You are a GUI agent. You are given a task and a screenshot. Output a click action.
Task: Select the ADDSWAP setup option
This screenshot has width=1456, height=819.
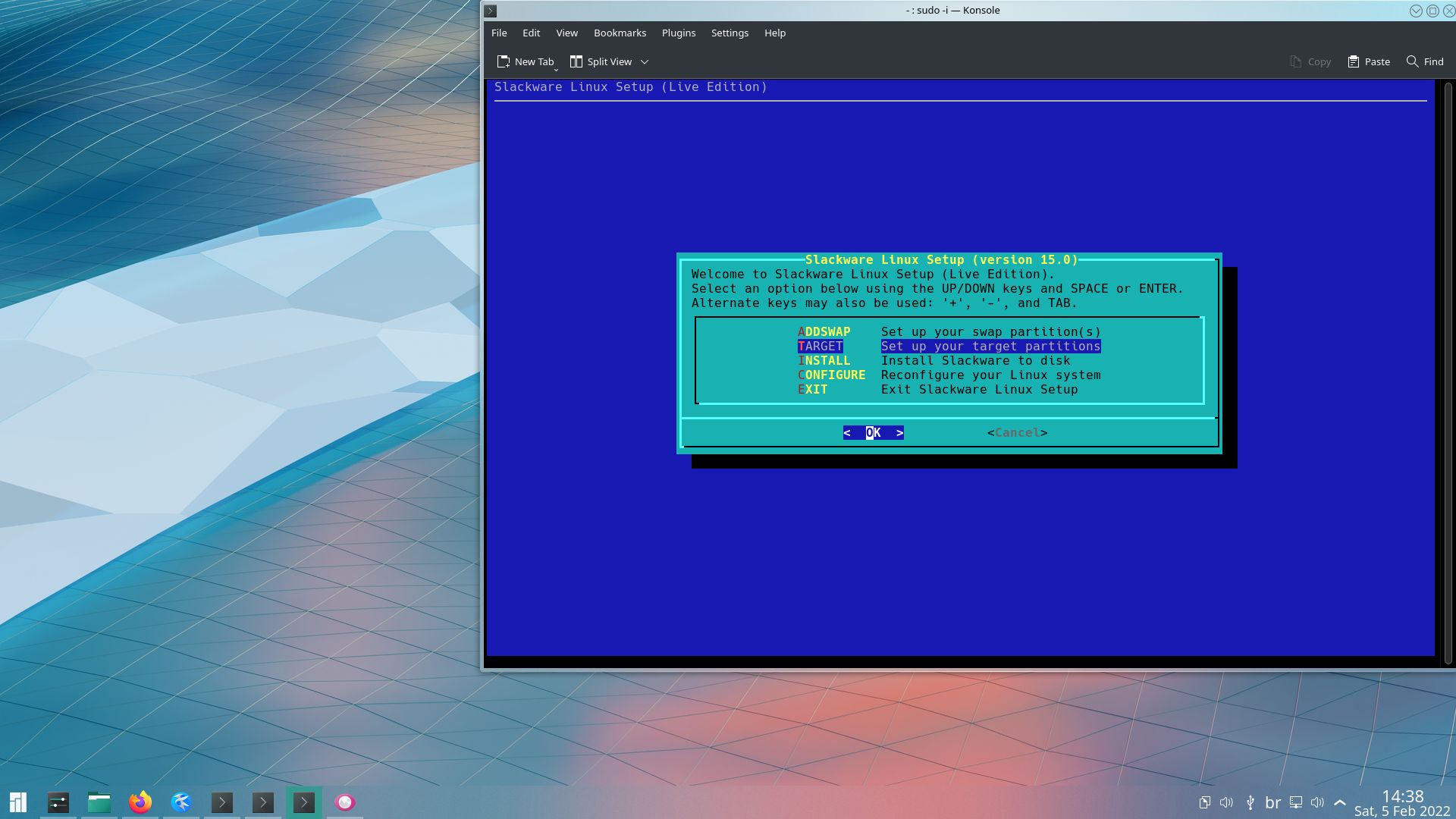pyautogui.click(x=824, y=332)
